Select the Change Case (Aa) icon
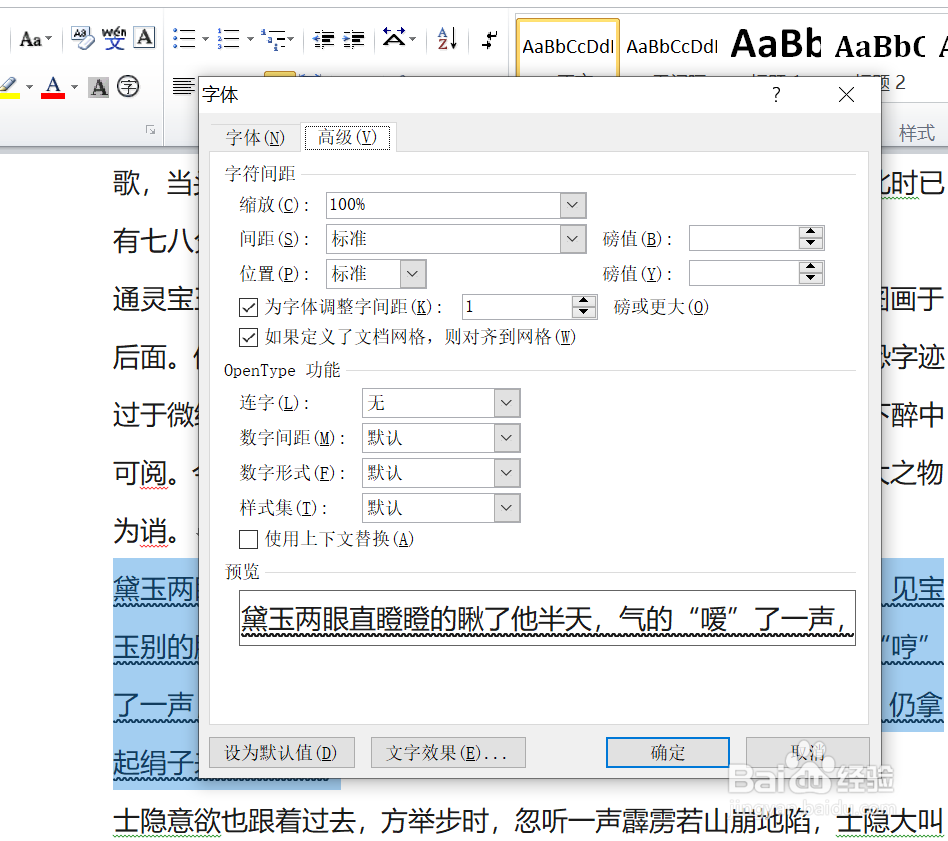The width and height of the screenshot is (948, 841). 30,38
